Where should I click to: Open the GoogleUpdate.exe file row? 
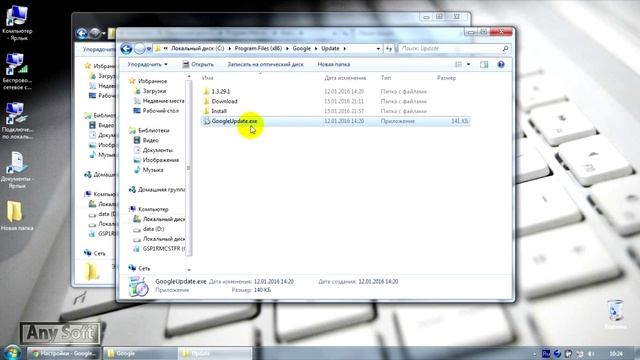pos(335,121)
